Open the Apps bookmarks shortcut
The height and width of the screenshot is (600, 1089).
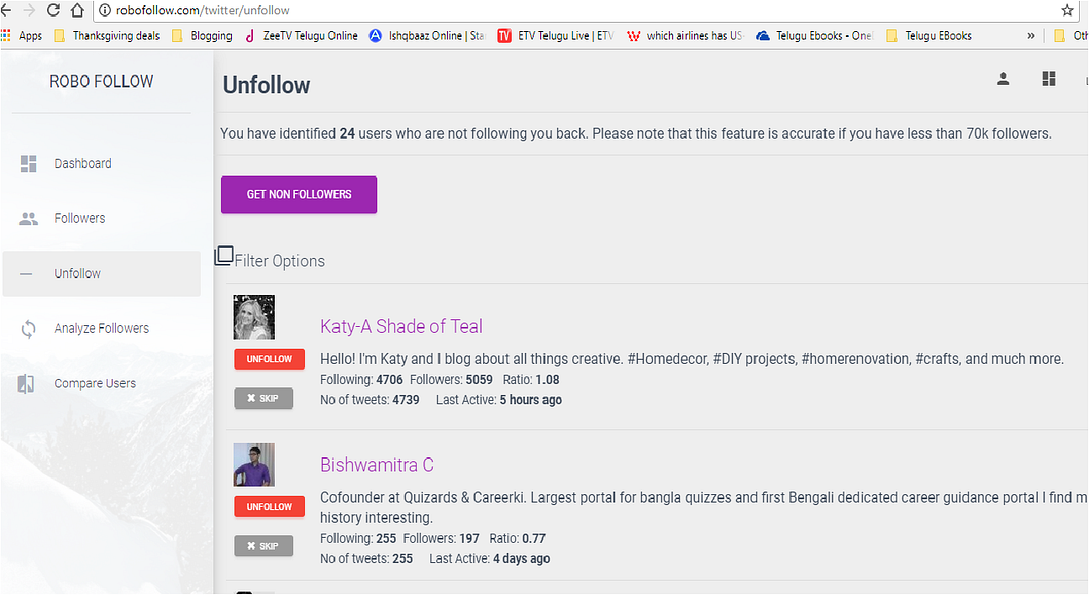coord(21,35)
